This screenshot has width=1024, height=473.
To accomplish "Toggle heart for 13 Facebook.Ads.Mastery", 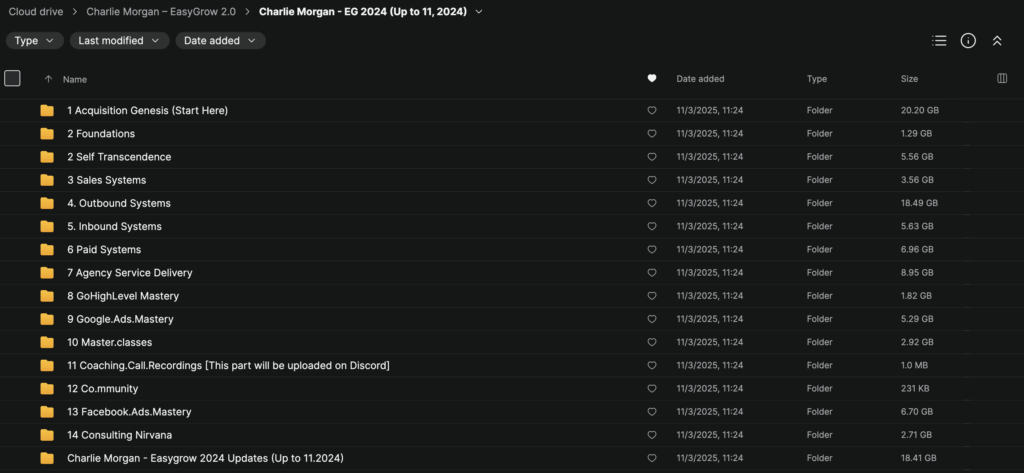I will pyautogui.click(x=652, y=412).
